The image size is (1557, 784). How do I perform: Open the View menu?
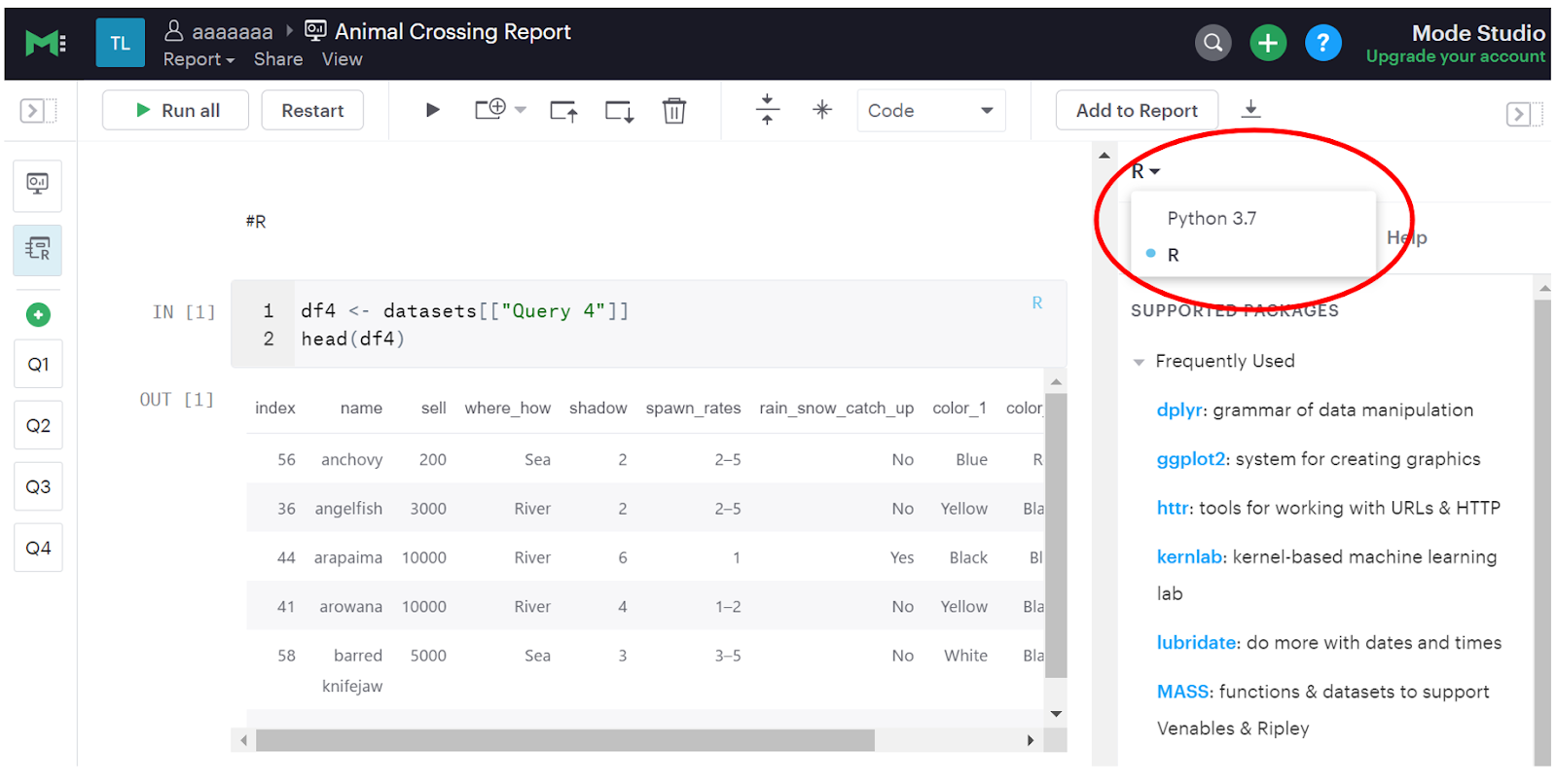click(343, 59)
